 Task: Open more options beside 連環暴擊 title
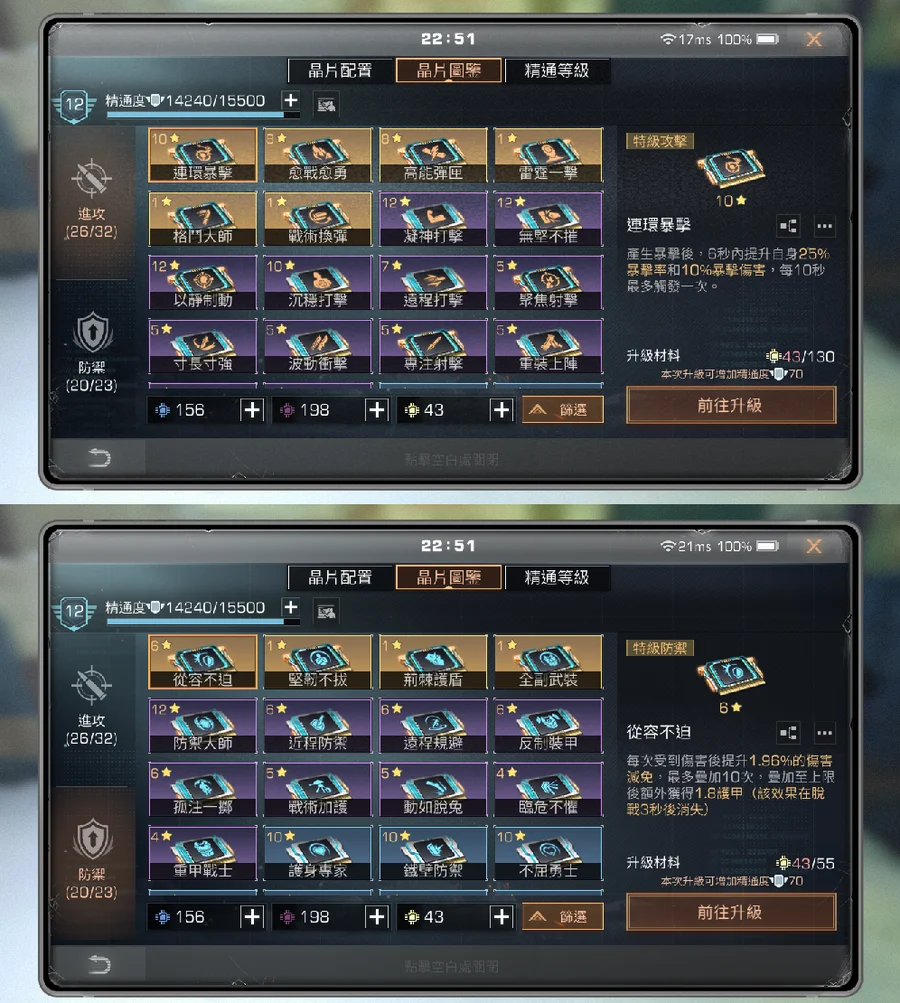[825, 226]
